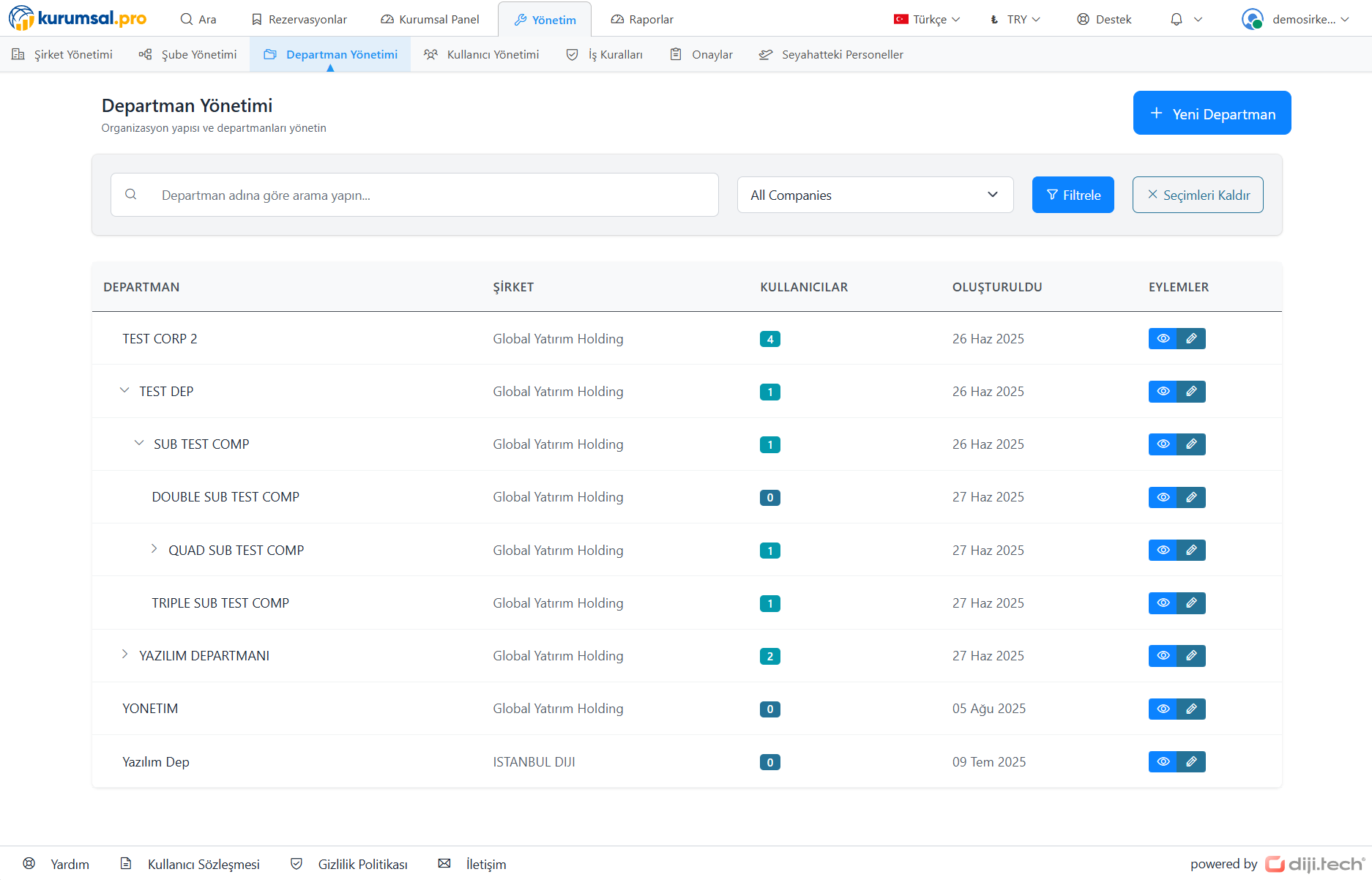
Task: Click the user count badge 2 for YAZILIM DEPARTMANI
Action: tap(770, 656)
